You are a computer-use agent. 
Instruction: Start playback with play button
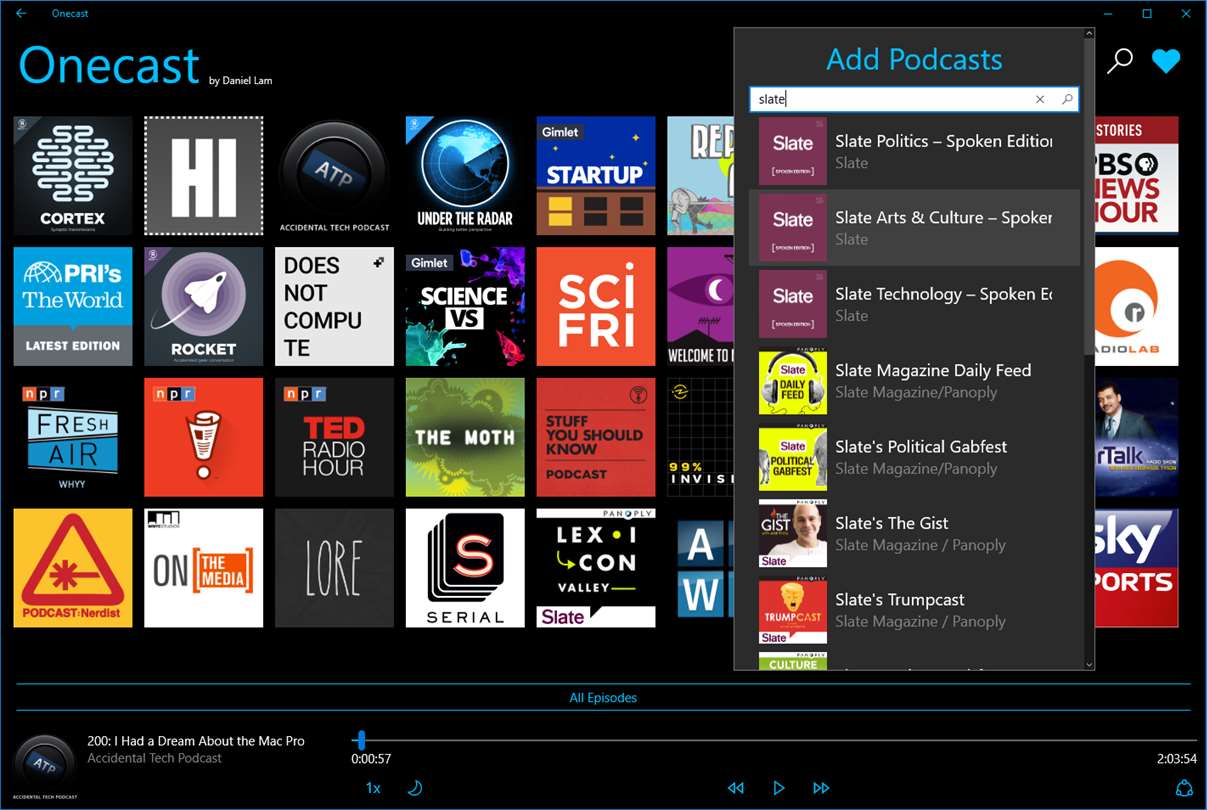click(x=778, y=788)
